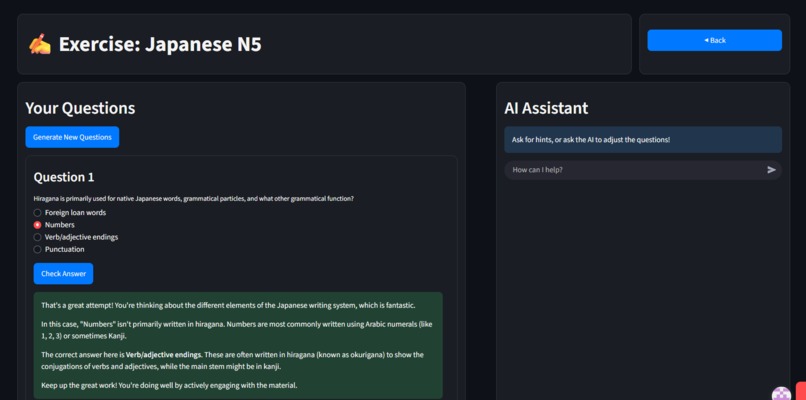Focus the How can I help input
The height and width of the screenshot is (400, 806).
(x=635, y=170)
